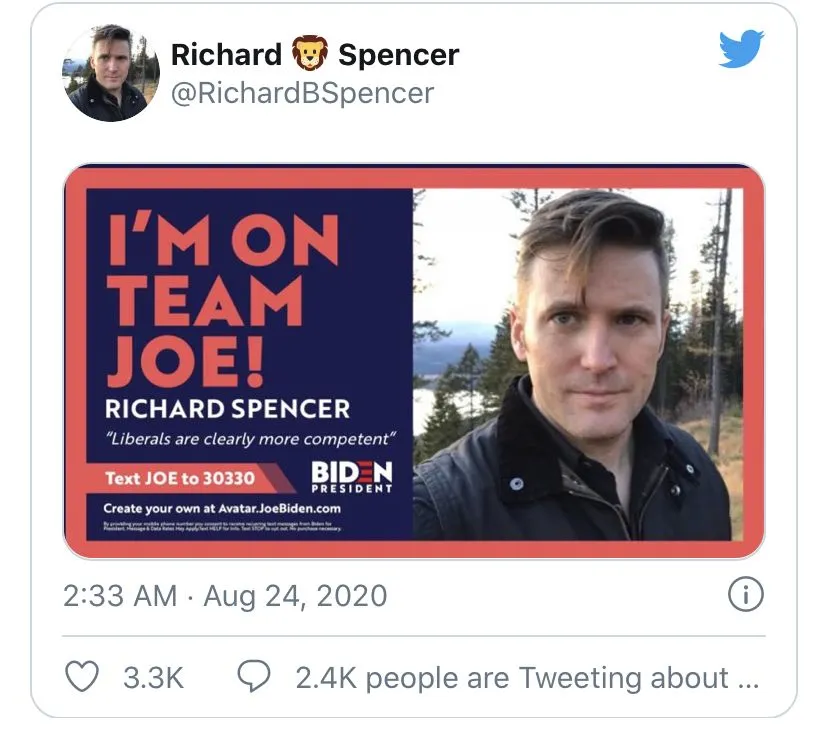This screenshot has height=738, width=828.
Task: Open the @RichardBSpencer handle
Action: tap(302, 93)
